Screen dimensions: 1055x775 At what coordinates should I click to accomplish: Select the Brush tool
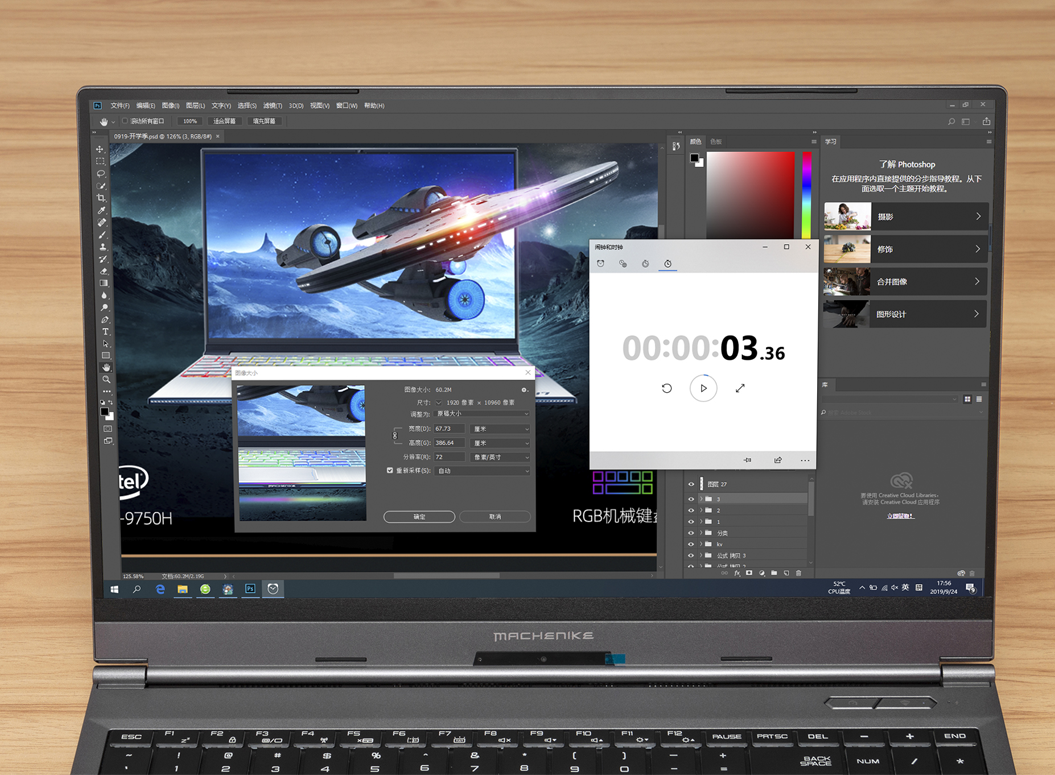click(102, 235)
